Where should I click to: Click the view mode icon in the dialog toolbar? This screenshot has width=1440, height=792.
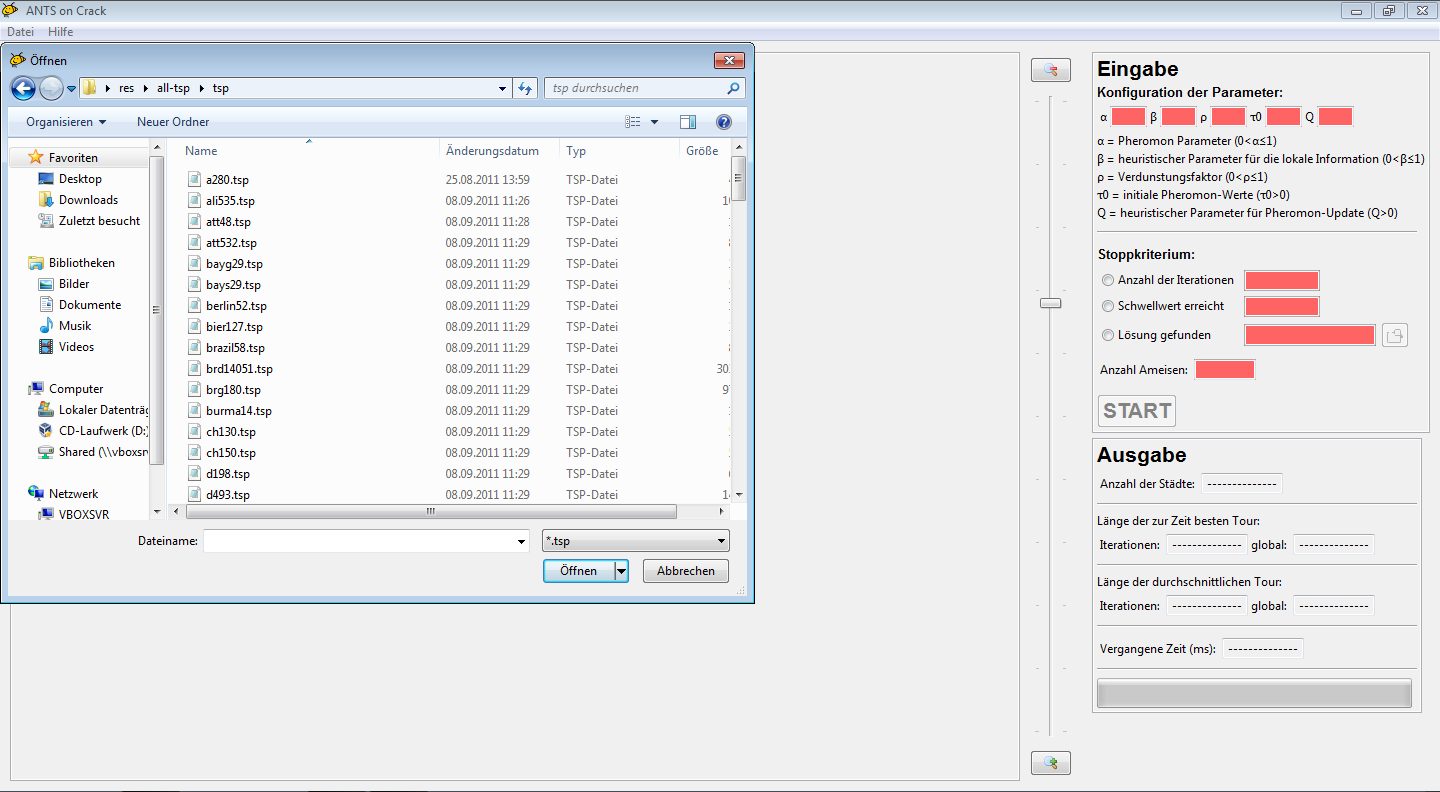[633, 122]
